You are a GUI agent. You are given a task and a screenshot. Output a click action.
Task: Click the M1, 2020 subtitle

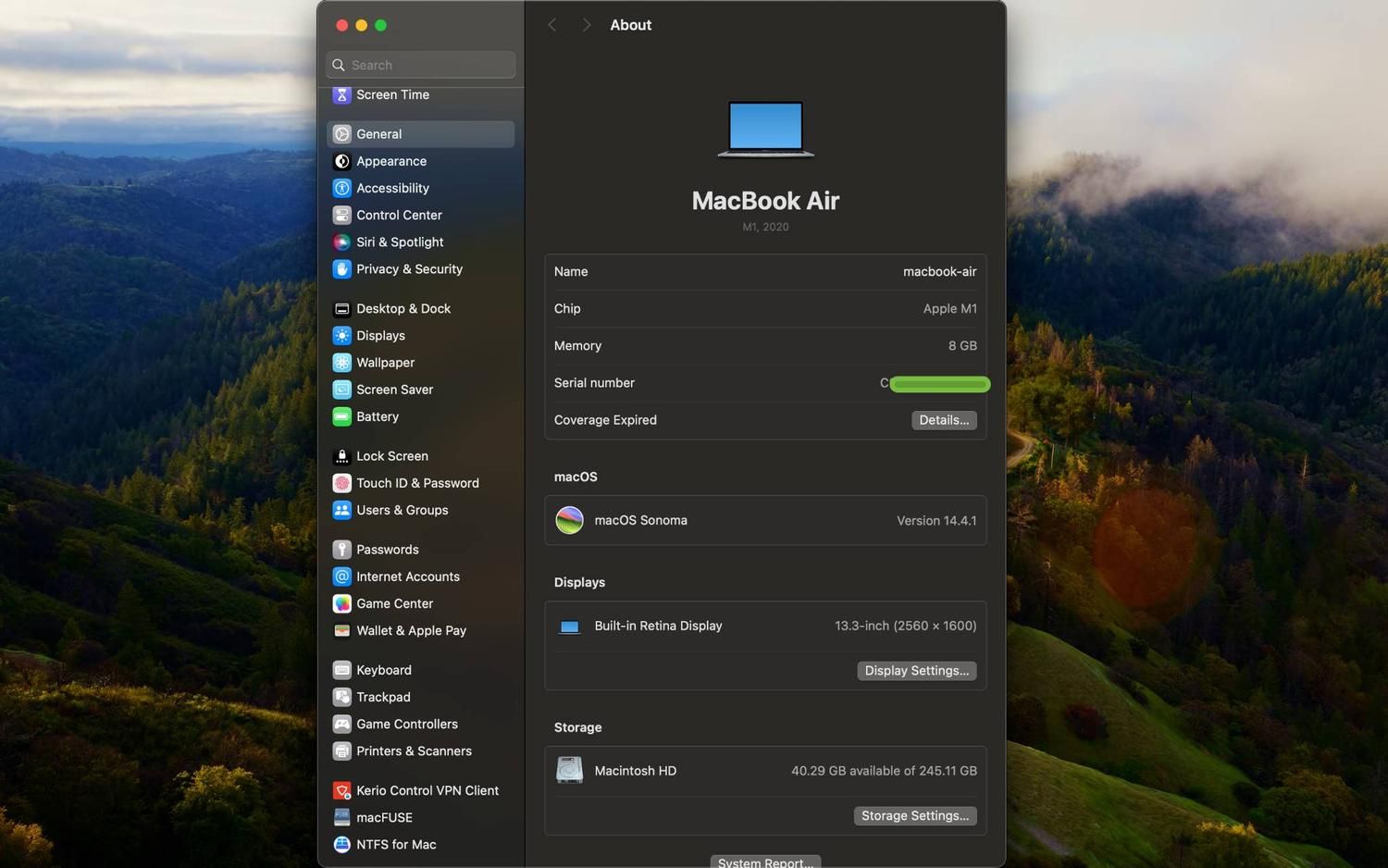(x=765, y=227)
